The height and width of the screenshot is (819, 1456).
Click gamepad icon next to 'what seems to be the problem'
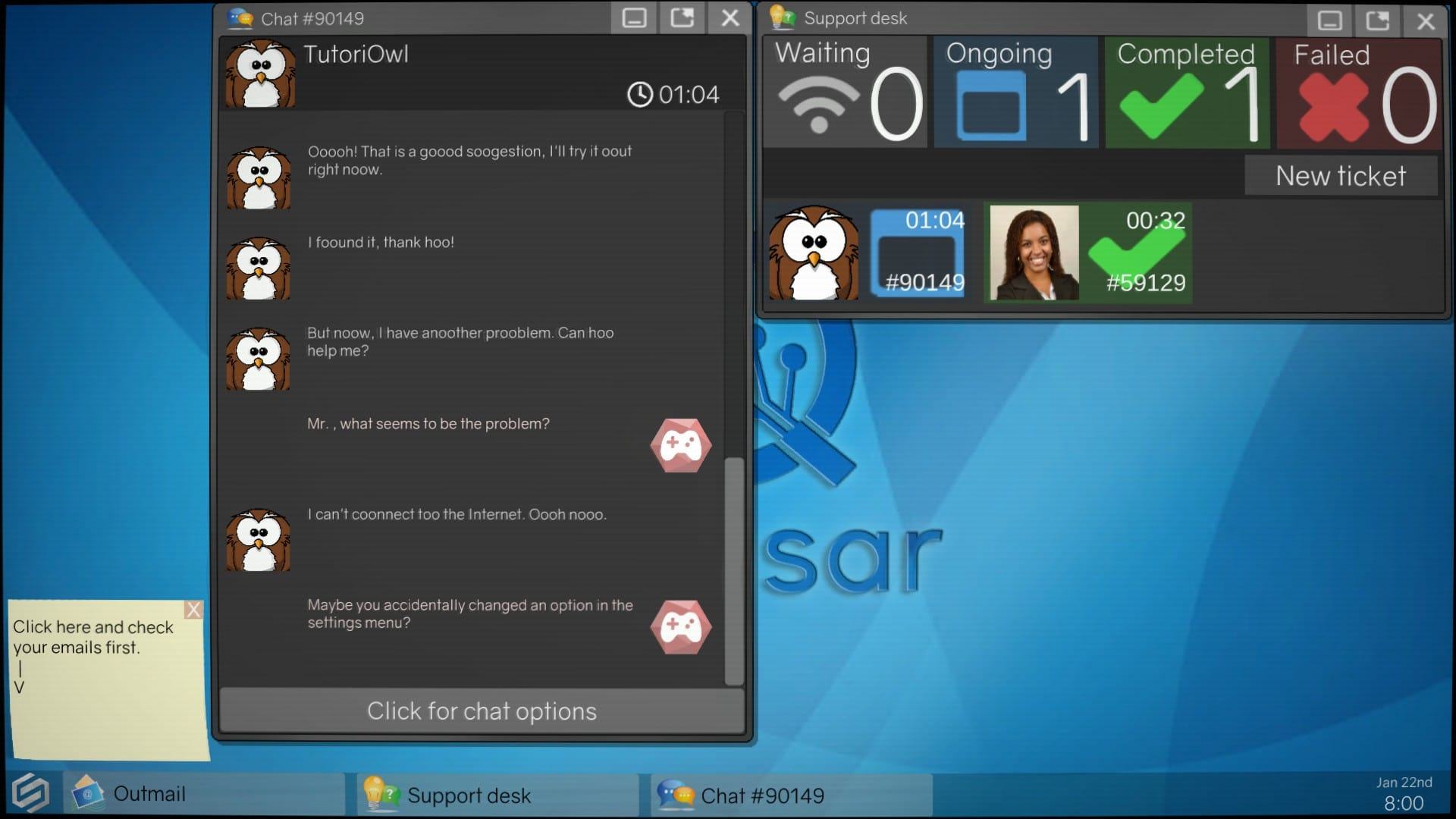click(x=681, y=446)
